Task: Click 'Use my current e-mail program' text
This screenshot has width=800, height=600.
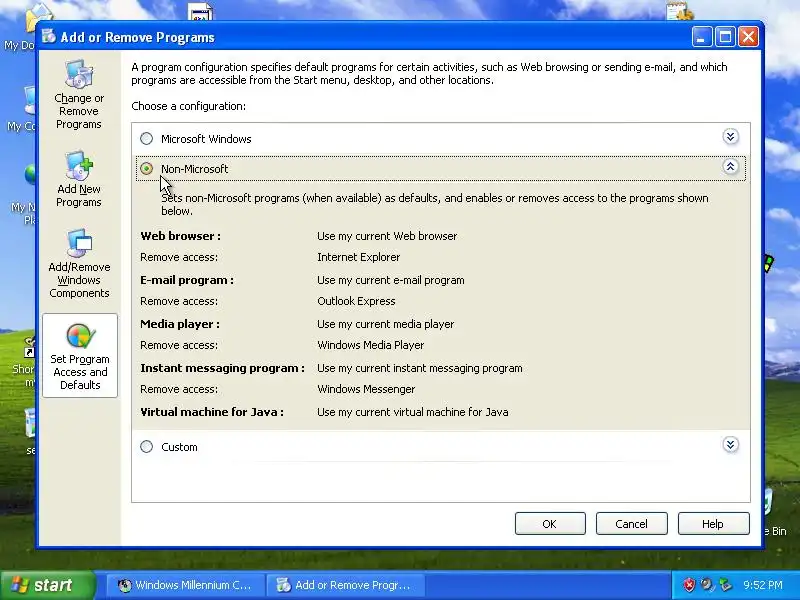Action: point(391,280)
